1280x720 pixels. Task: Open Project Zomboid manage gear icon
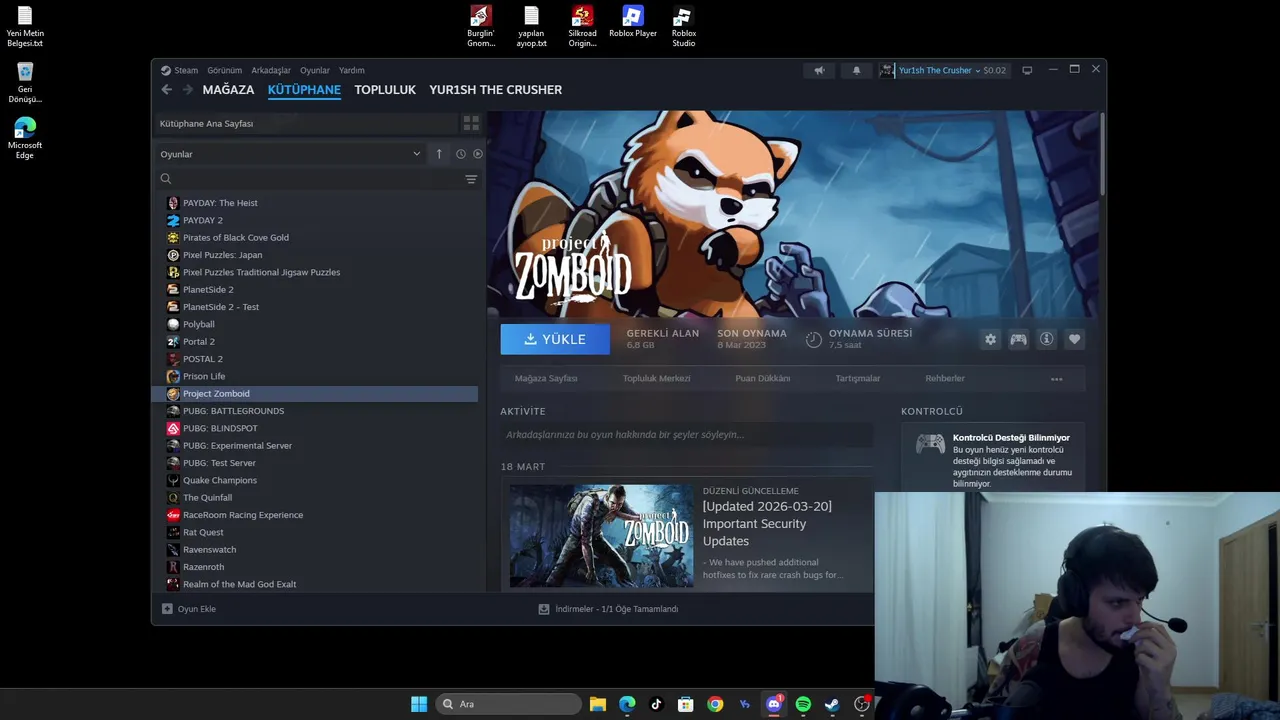click(x=990, y=339)
